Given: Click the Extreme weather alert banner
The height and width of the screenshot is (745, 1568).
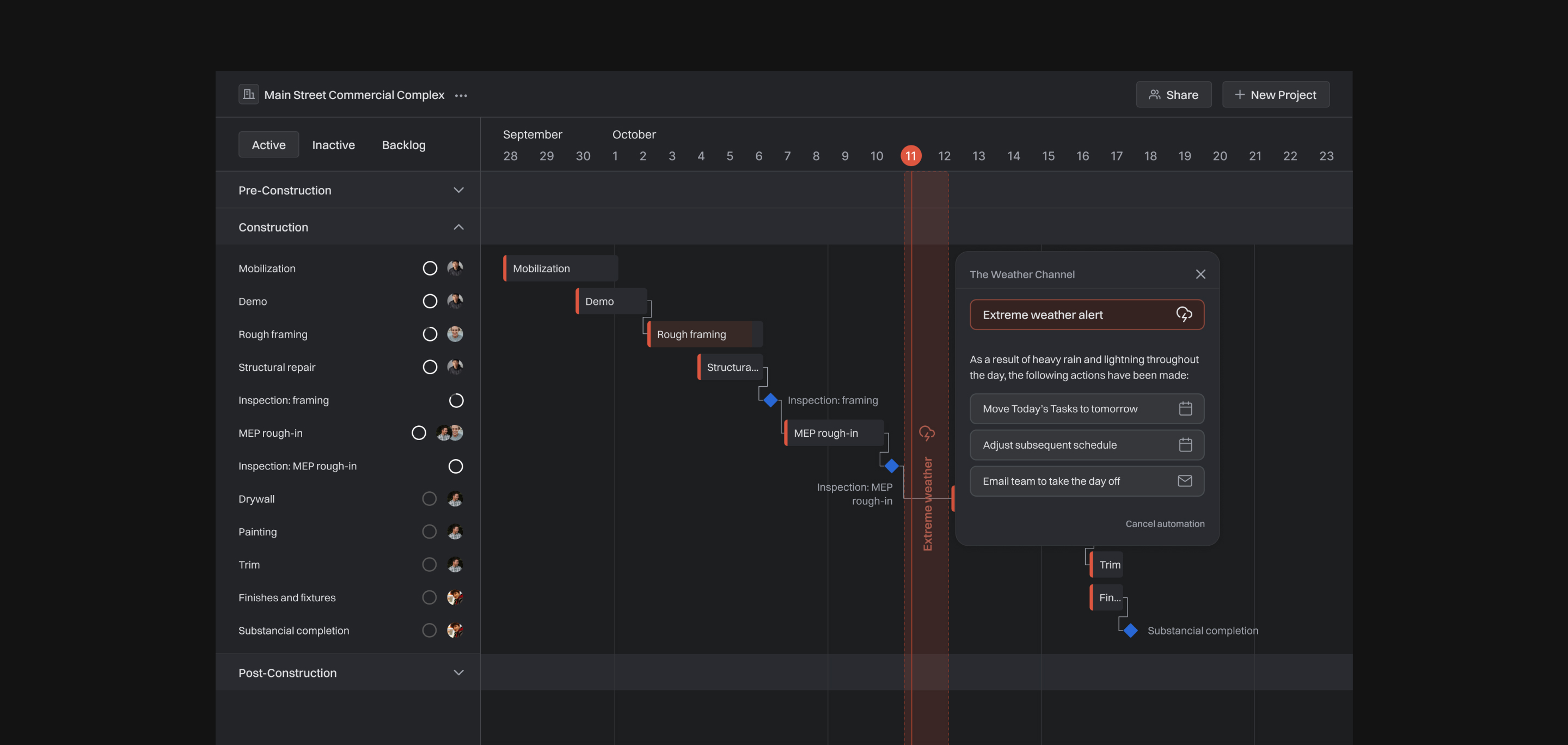Looking at the screenshot, I should click(1087, 315).
